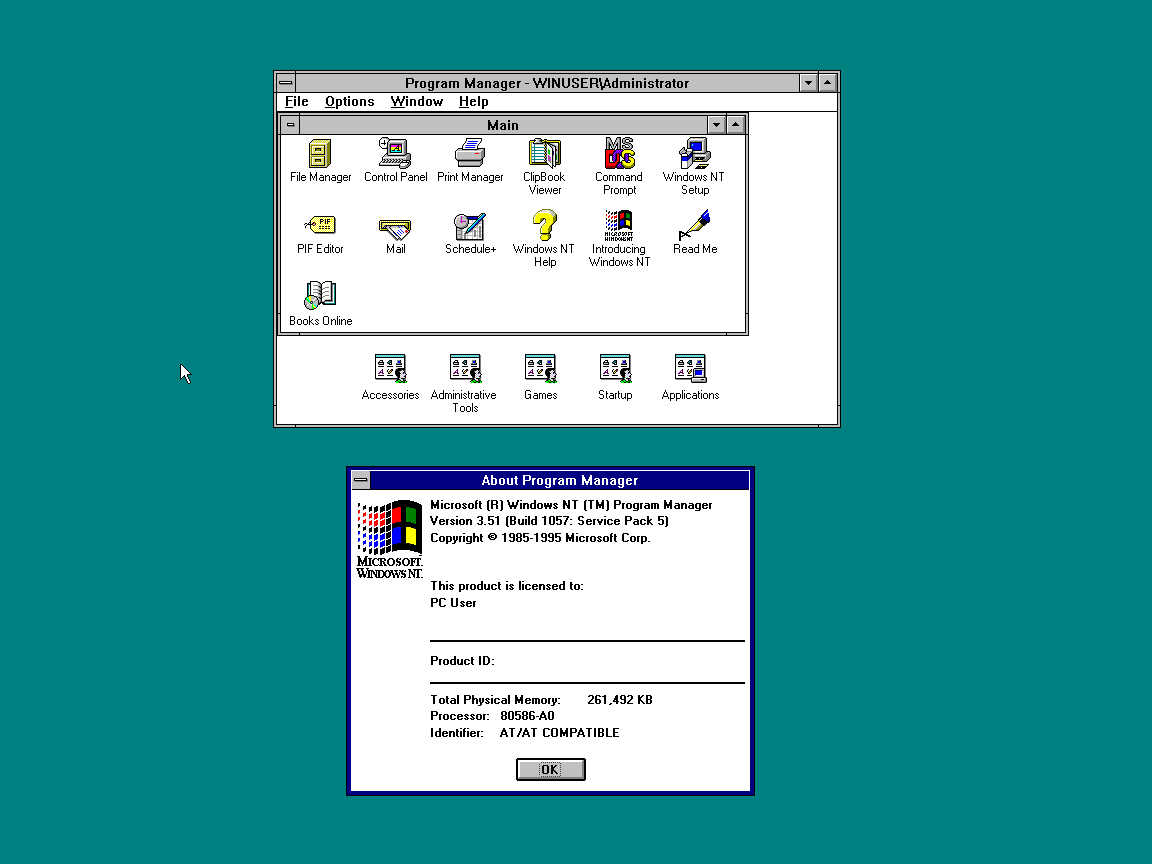This screenshot has height=864, width=1152.
Task: Launch the MS-DOS Command Prompt
Action: pyautogui.click(x=618, y=155)
